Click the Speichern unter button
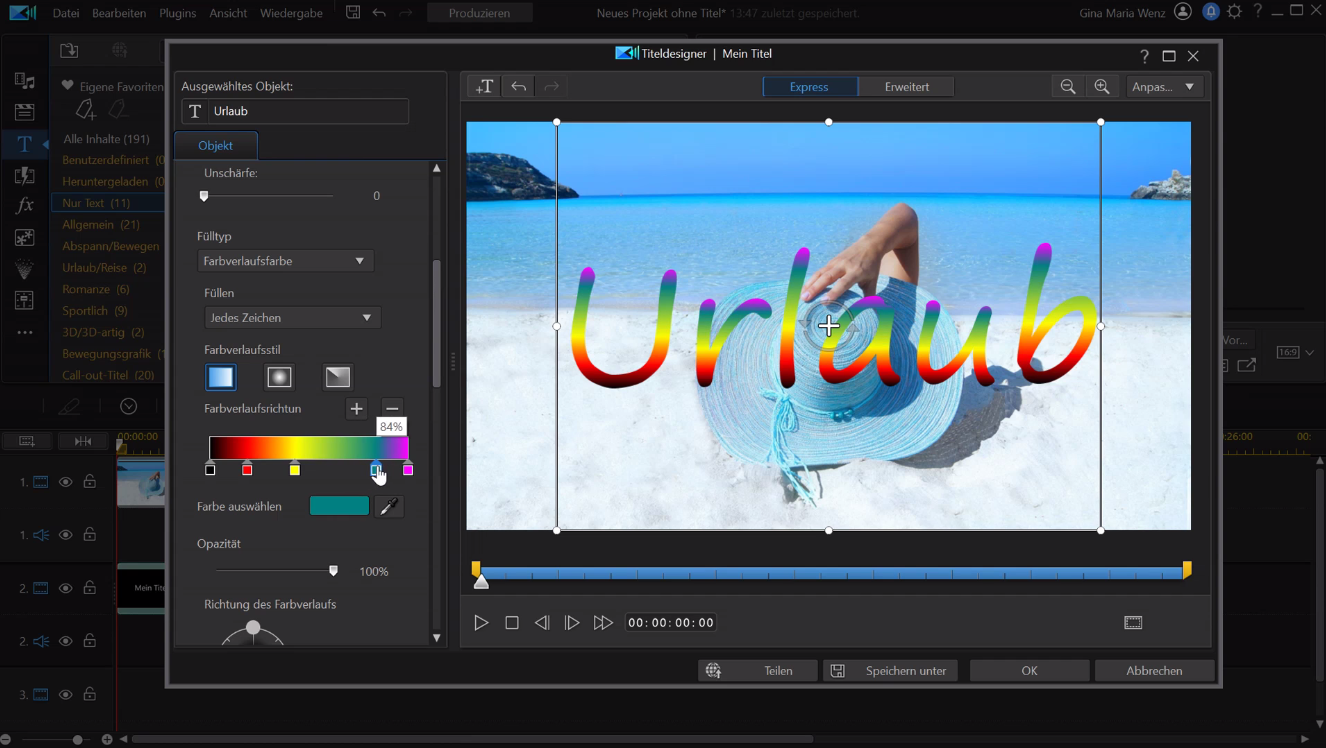The height and width of the screenshot is (748, 1326). (x=890, y=671)
